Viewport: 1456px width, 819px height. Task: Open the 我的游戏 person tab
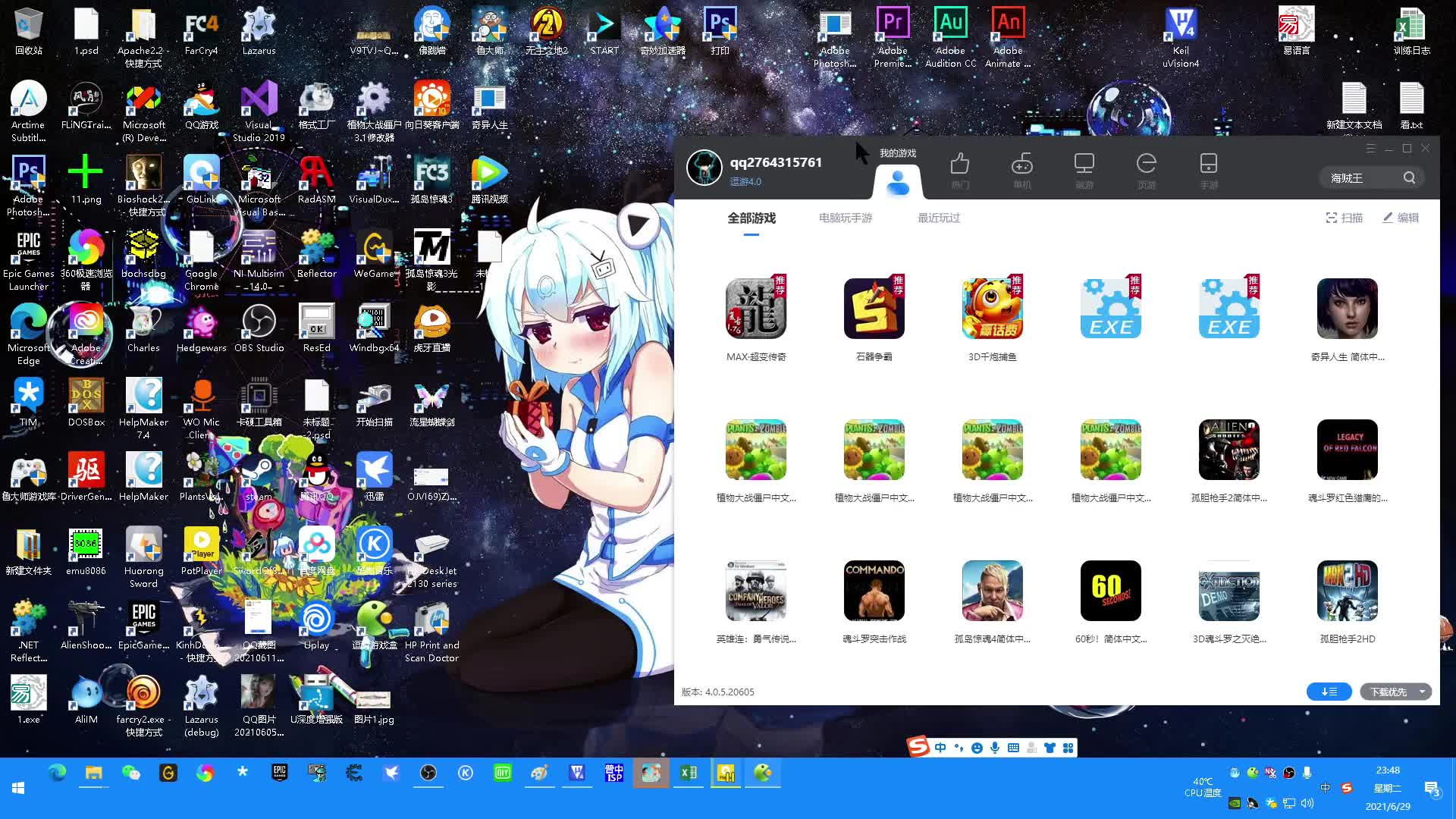point(898,182)
